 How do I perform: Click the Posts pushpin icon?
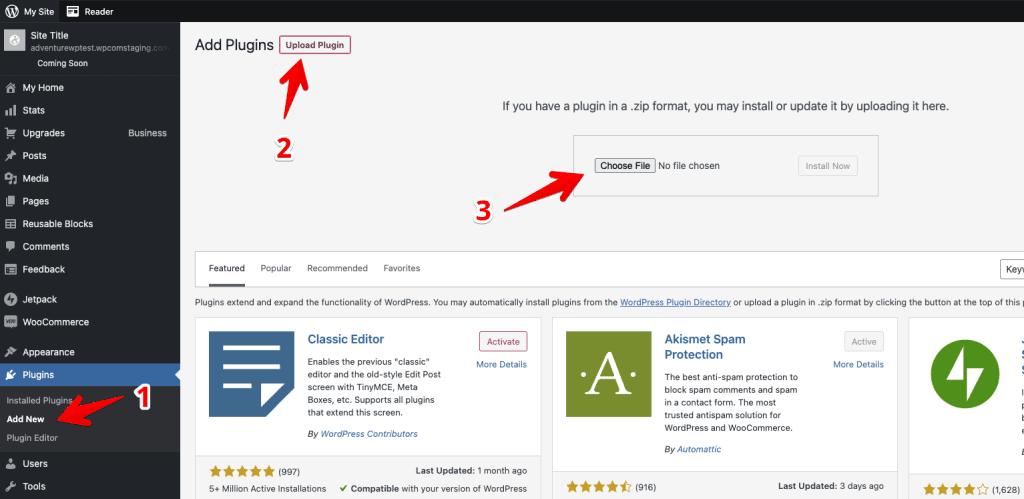click(10, 156)
